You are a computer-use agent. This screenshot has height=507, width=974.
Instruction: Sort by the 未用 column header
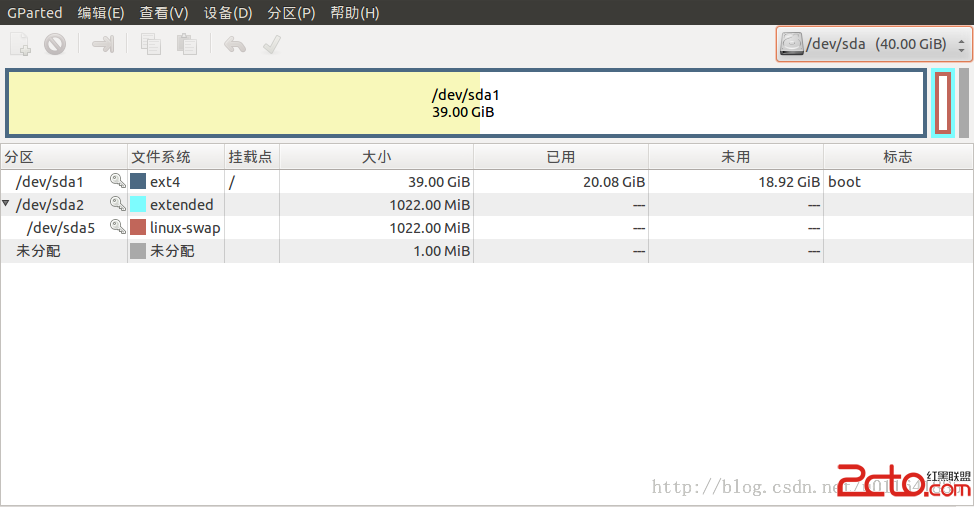pos(736,157)
